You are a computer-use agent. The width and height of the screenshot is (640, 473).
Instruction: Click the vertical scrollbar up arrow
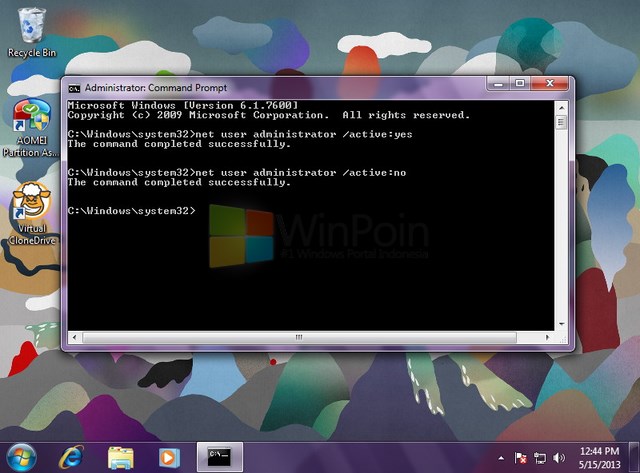tap(561, 108)
